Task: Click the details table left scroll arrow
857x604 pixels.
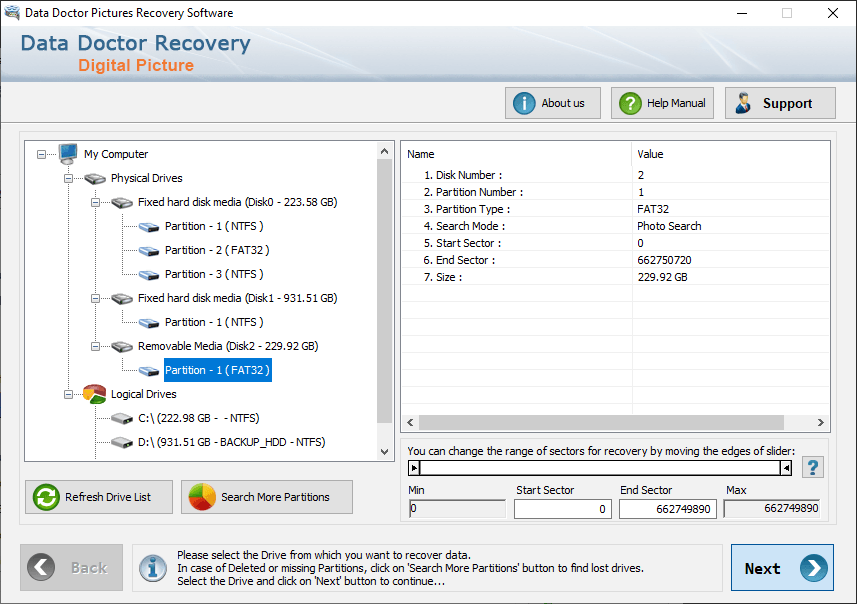Action: tap(410, 423)
